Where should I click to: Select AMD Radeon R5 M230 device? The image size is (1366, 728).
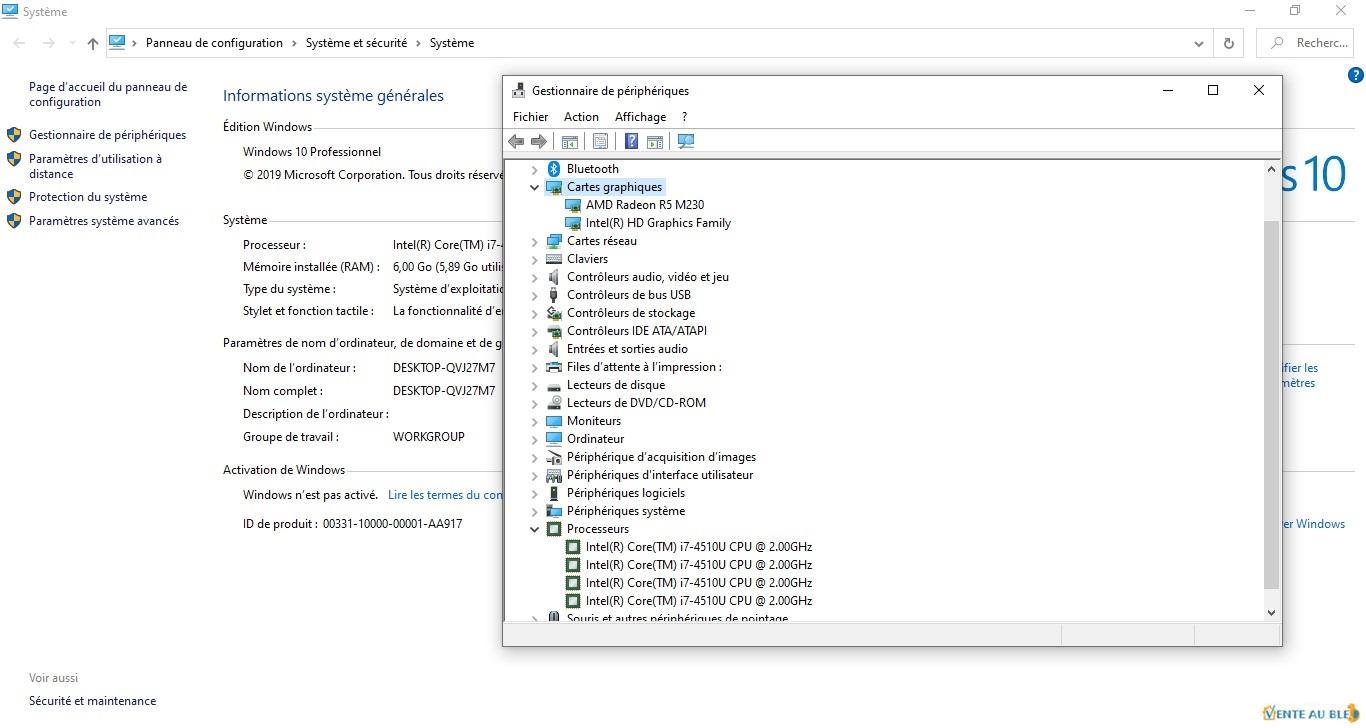click(645, 205)
